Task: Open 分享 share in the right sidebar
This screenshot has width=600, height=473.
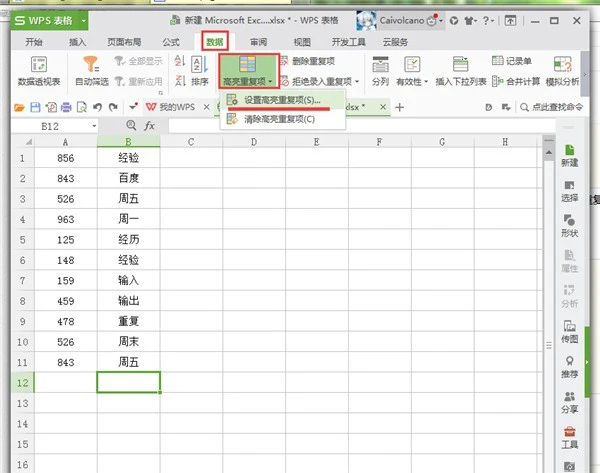Action: coord(569,402)
